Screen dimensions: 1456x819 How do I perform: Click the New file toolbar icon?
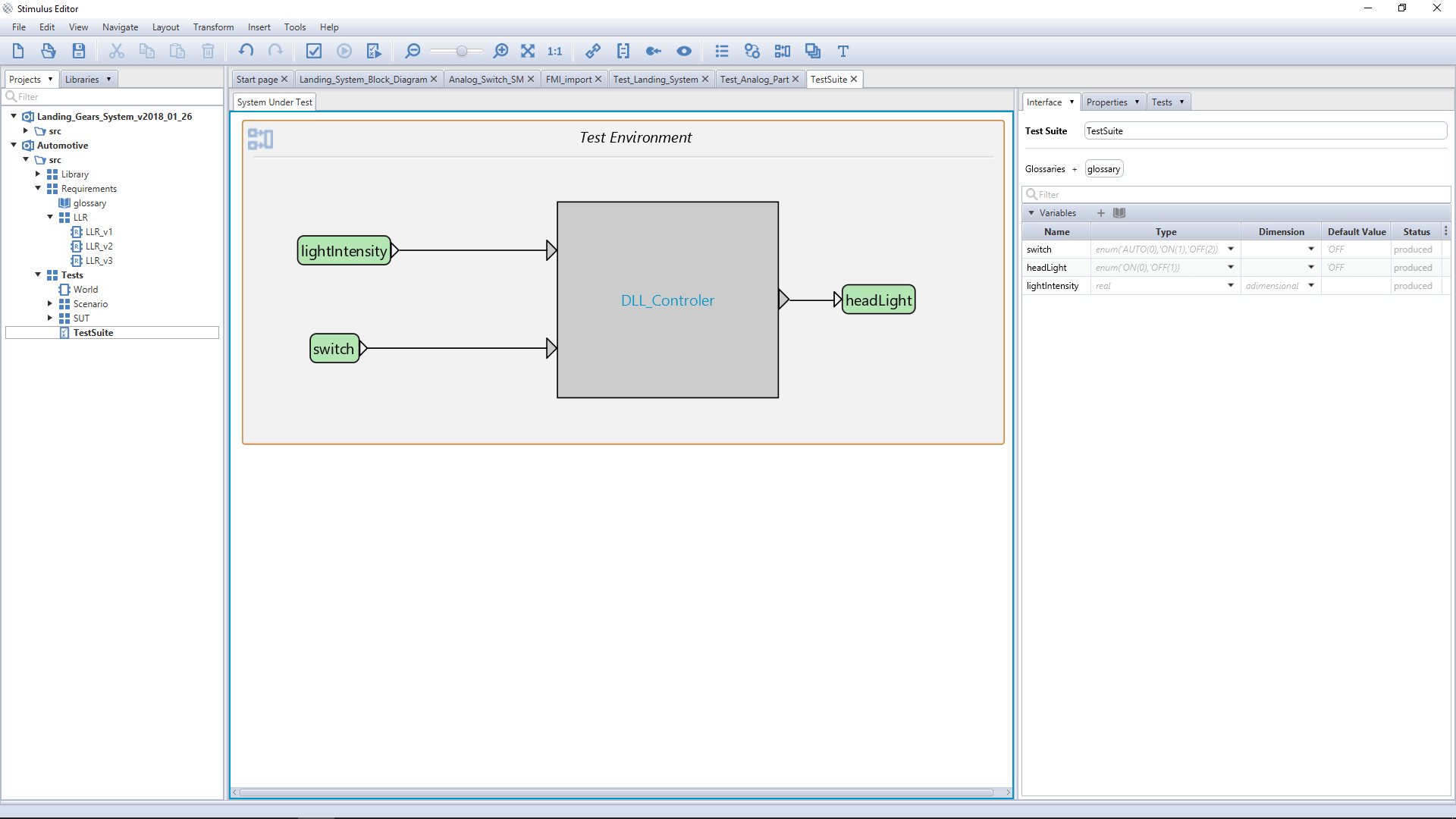click(x=18, y=51)
